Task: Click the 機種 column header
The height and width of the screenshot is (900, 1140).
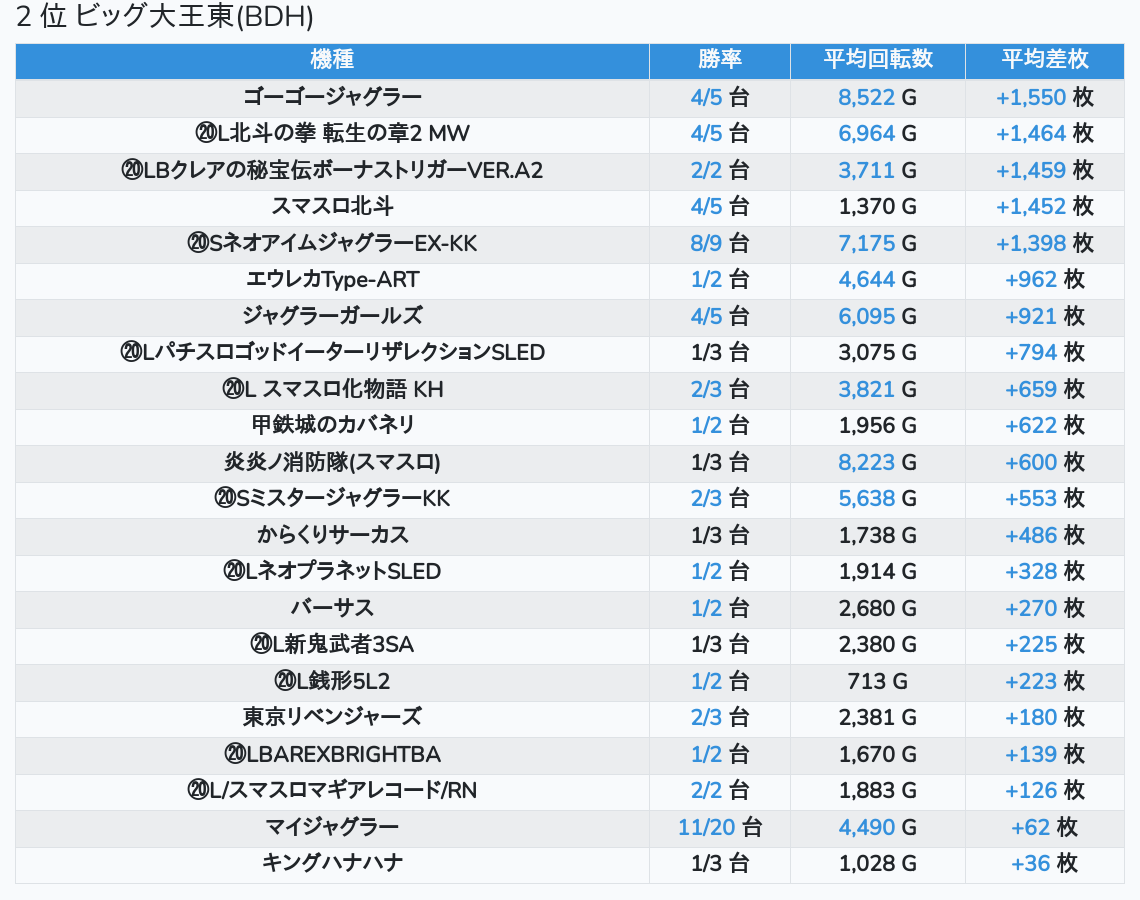Action: pyautogui.click(x=332, y=60)
